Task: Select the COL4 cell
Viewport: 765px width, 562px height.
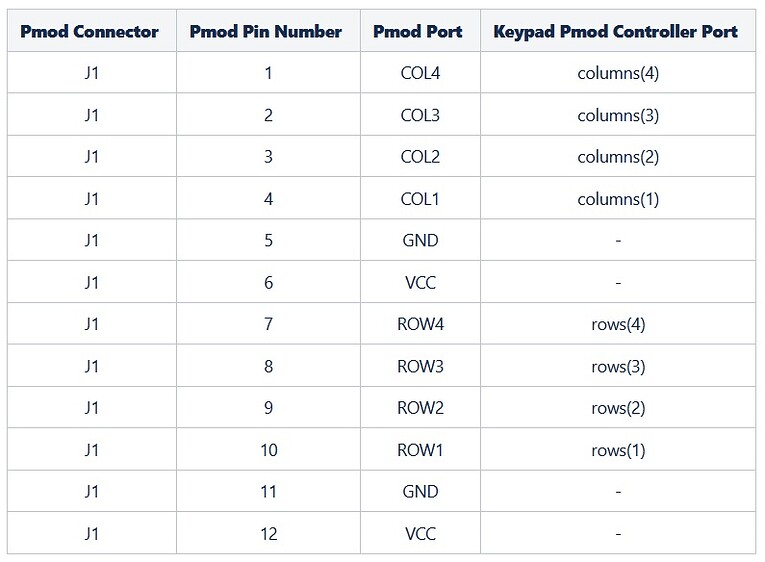Action: click(419, 73)
